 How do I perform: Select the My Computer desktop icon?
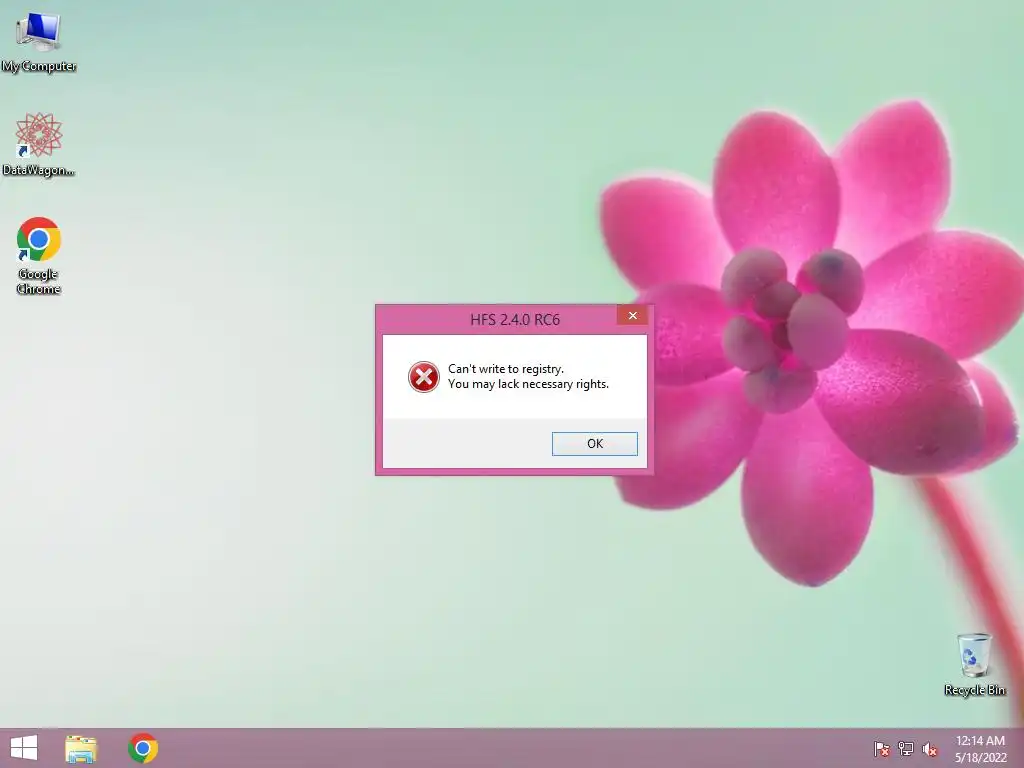pyautogui.click(x=39, y=41)
